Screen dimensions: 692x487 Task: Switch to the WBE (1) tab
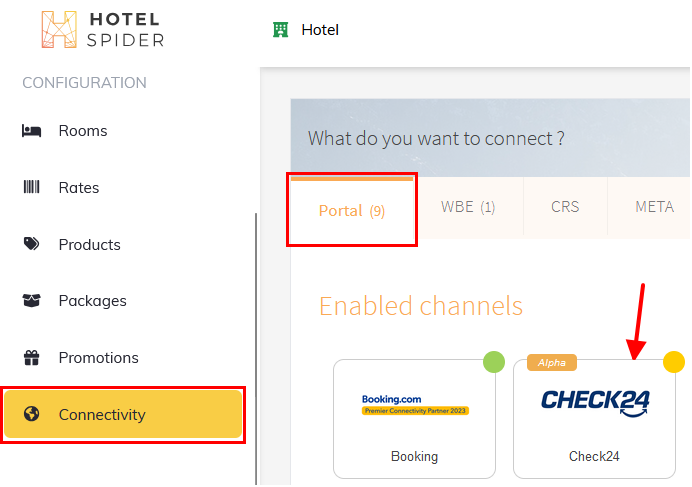pyautogui.click(x=468, y=208)
